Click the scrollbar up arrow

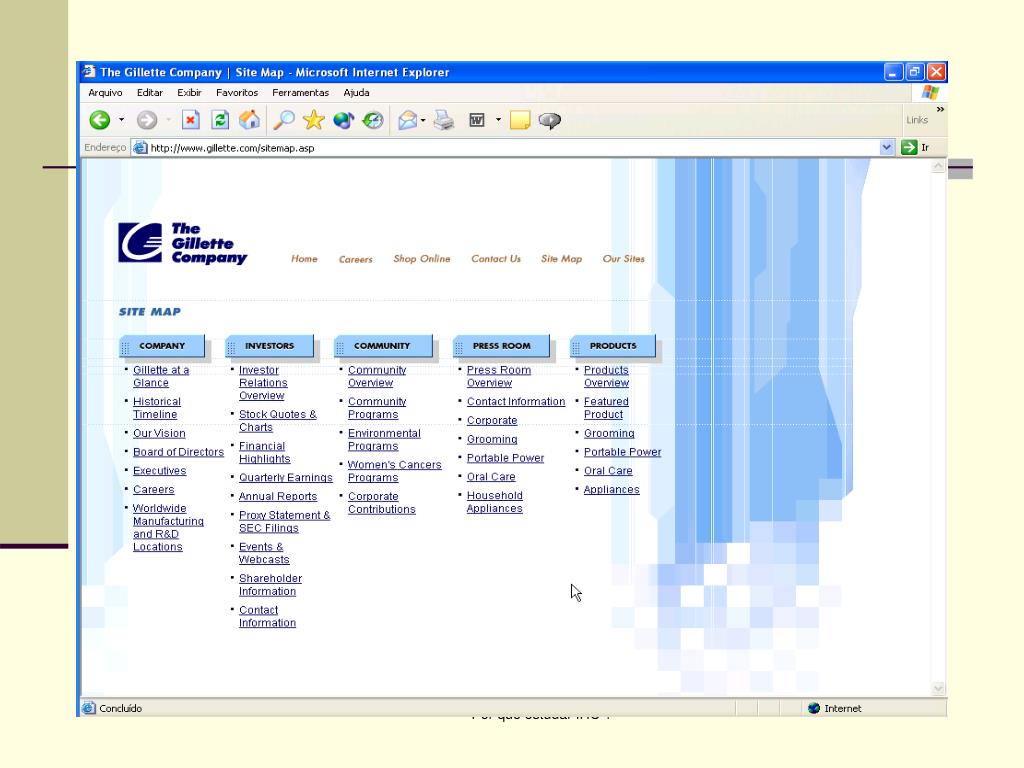pos(938,167)
